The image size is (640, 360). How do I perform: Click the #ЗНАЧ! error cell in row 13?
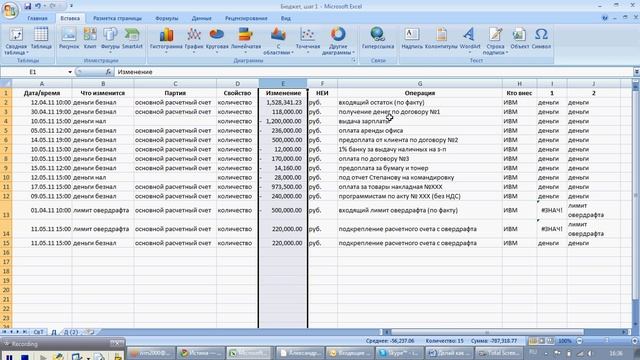pos(552,210)
